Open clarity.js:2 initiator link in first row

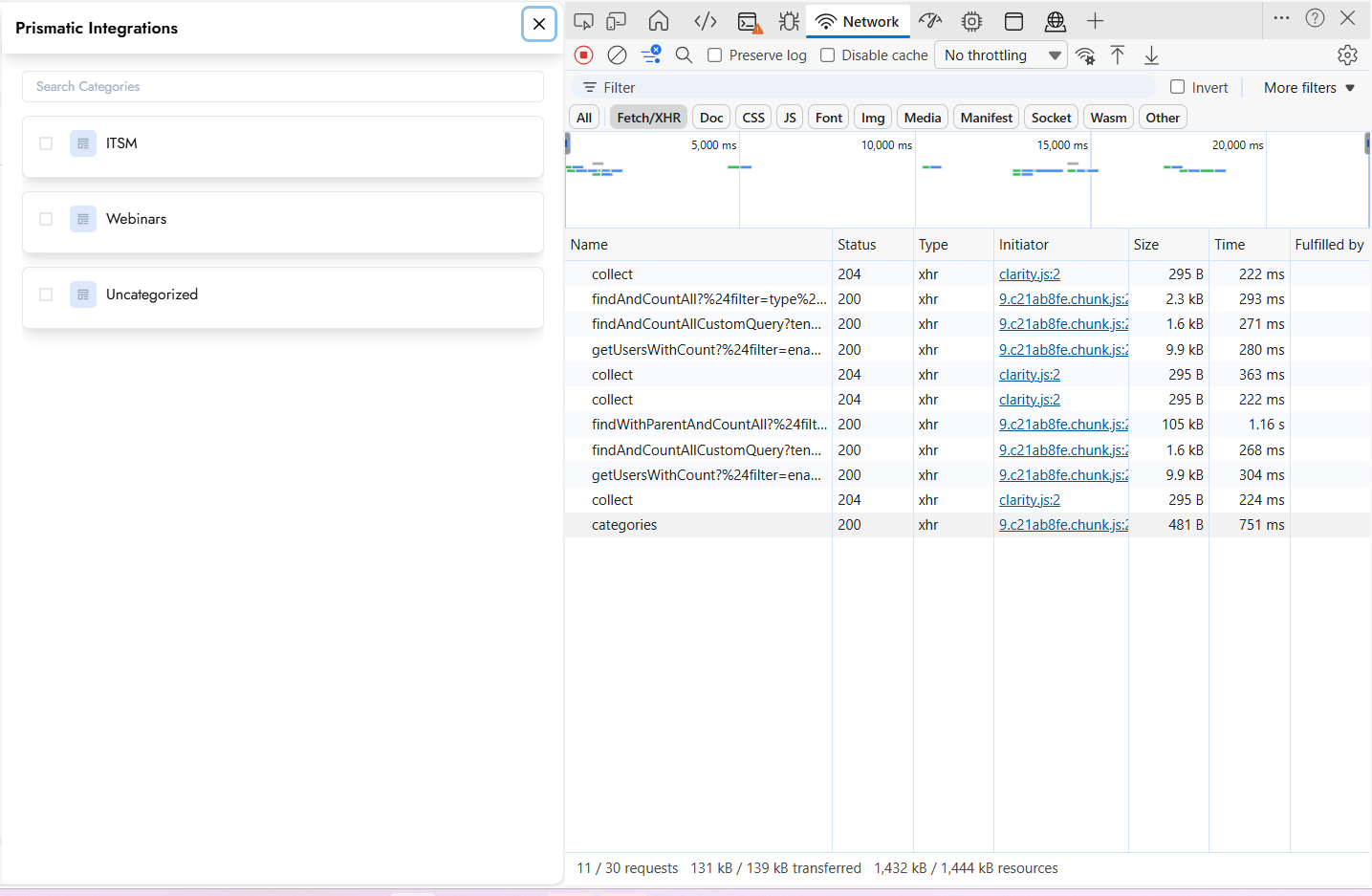point(1029,274)
